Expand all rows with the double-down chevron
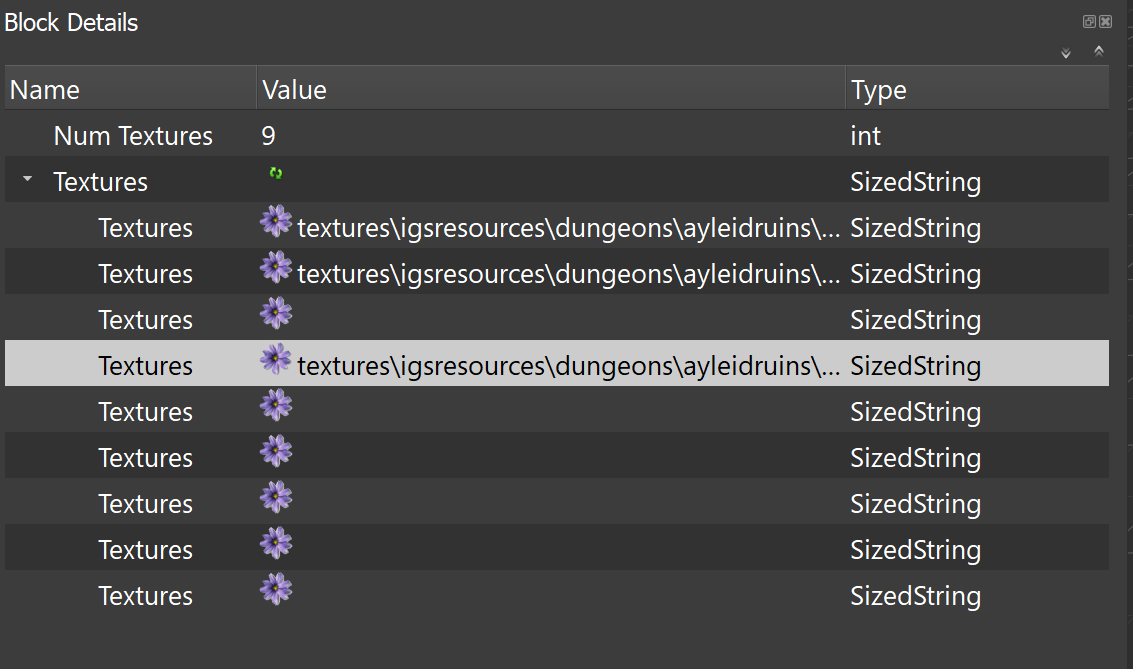This screenshot has width=1133, height=669. pos(1066,53)
